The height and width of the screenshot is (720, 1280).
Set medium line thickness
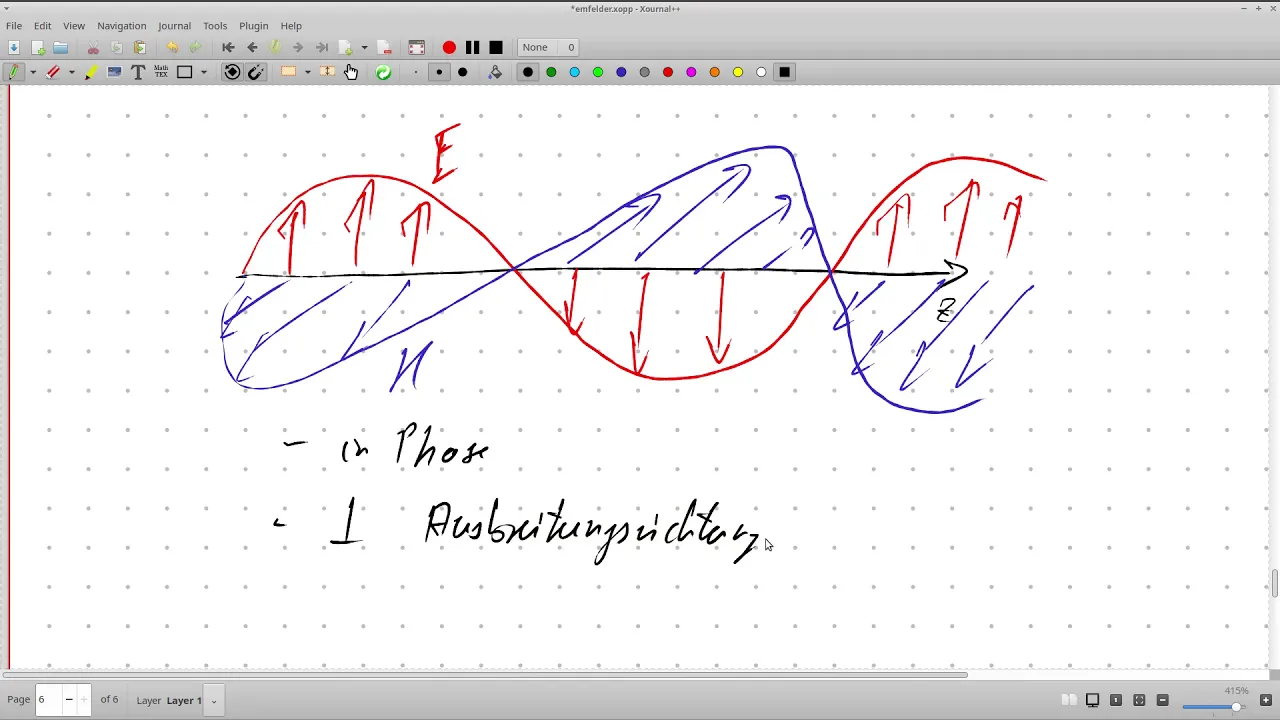click(439, 72)
